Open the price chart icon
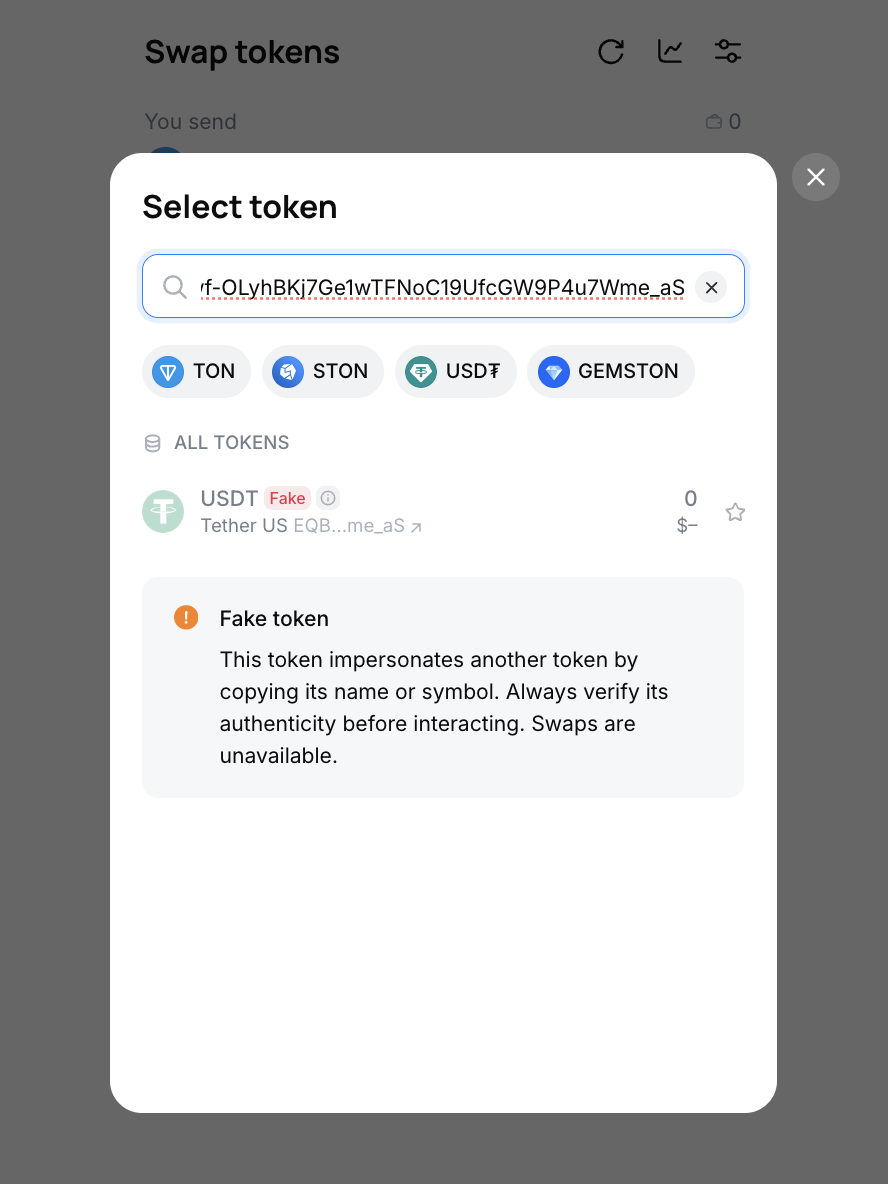The image size is (888, 1184). click(x=670, y=52)
